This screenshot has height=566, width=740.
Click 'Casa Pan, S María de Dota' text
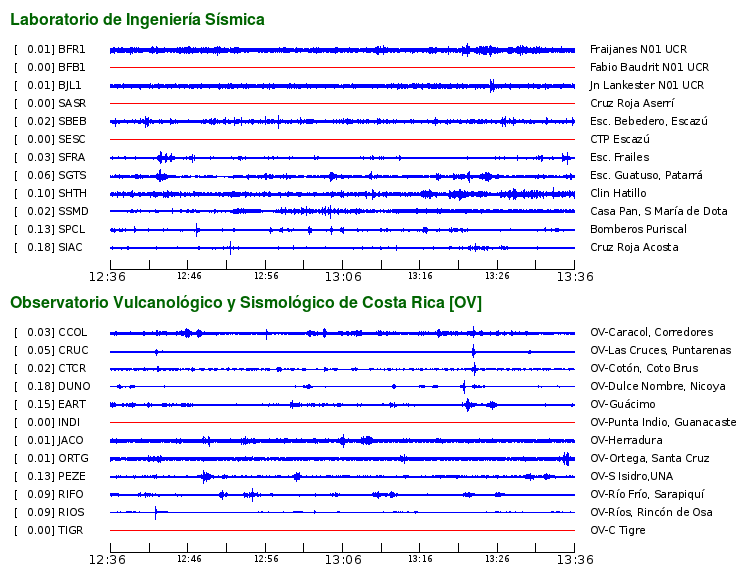(659, 211)
